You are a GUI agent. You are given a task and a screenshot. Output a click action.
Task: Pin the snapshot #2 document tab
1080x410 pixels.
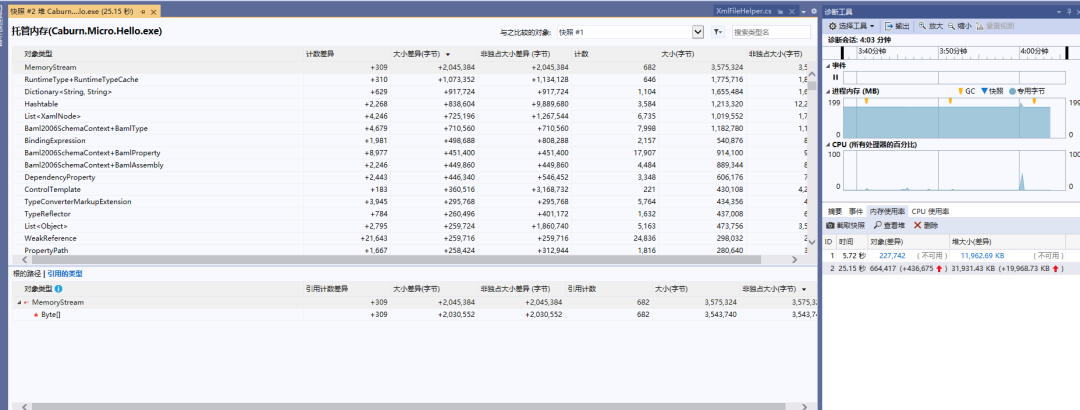[141, 10]
